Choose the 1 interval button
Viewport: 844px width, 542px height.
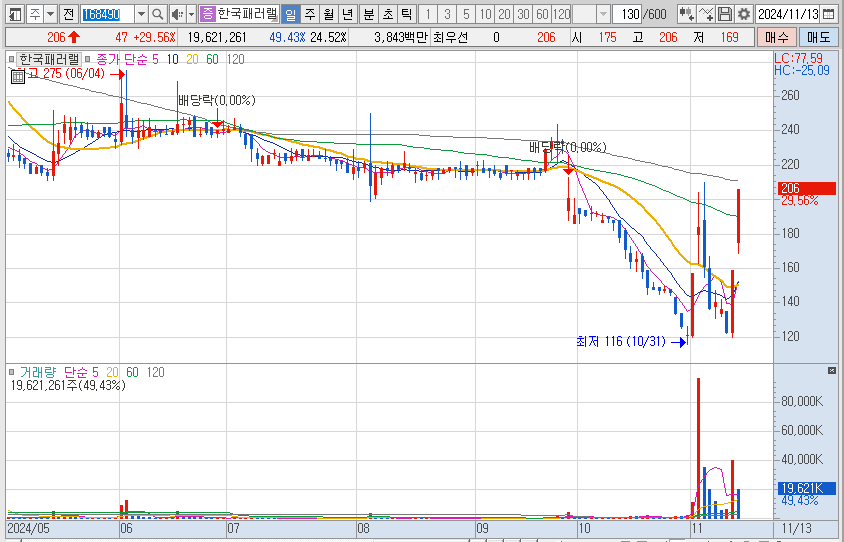(x=428, y=14)
